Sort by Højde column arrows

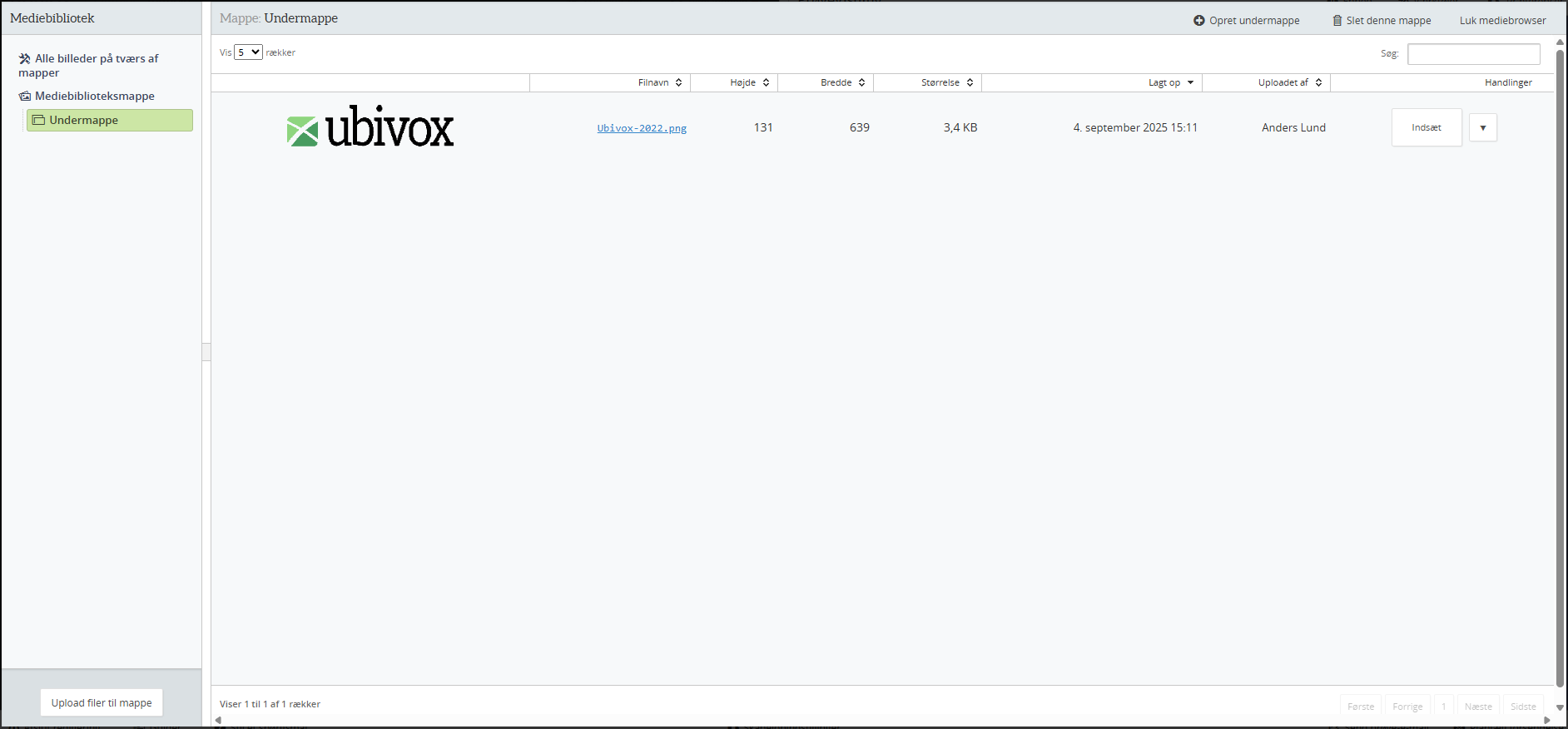[x=766, y=83]
